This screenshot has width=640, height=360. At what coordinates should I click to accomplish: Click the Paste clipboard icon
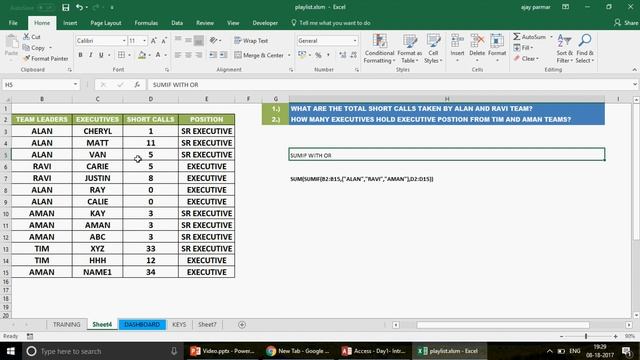11,42
